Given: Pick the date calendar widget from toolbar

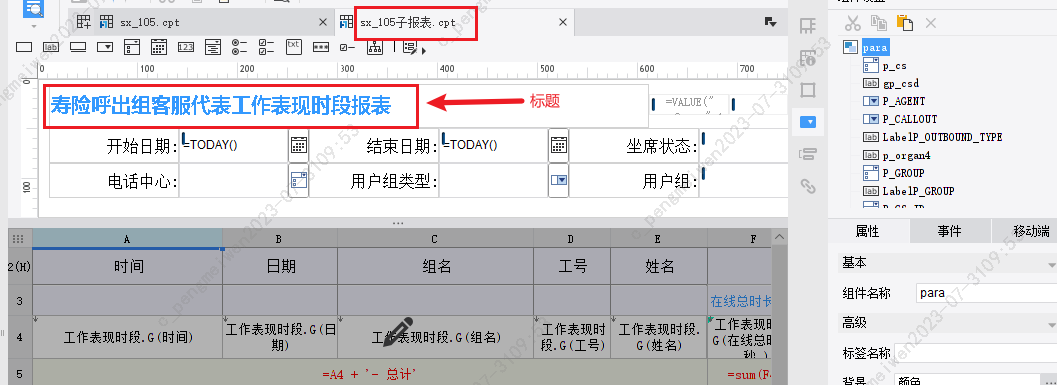Looking at the screenshot, I should coord(158,47).
